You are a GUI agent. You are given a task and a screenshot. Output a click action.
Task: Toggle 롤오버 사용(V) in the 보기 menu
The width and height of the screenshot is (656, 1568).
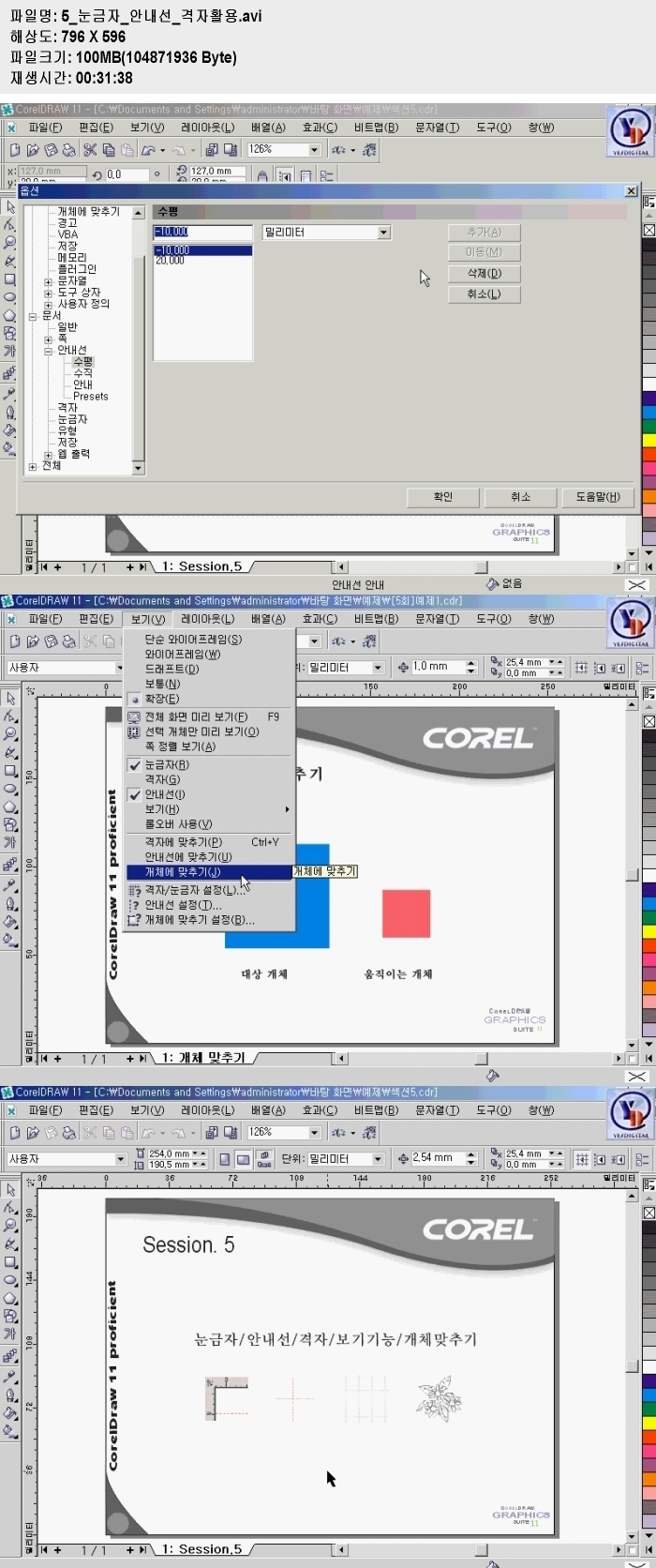tap(210, 823)
